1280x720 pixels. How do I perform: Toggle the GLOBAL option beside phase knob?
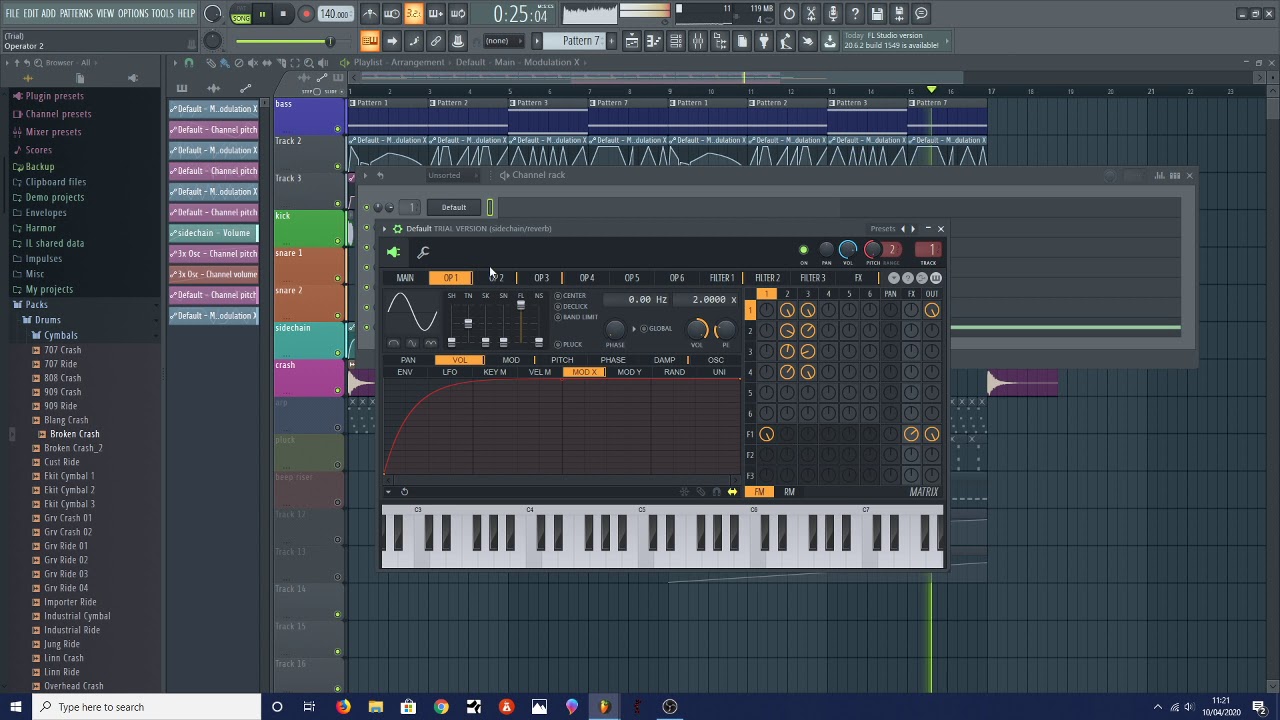point(657,329)
